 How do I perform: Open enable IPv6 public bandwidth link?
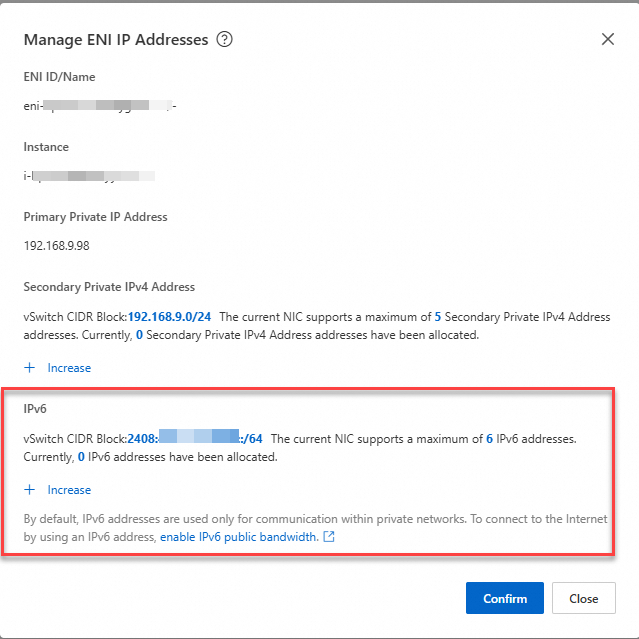pos(239,537)
